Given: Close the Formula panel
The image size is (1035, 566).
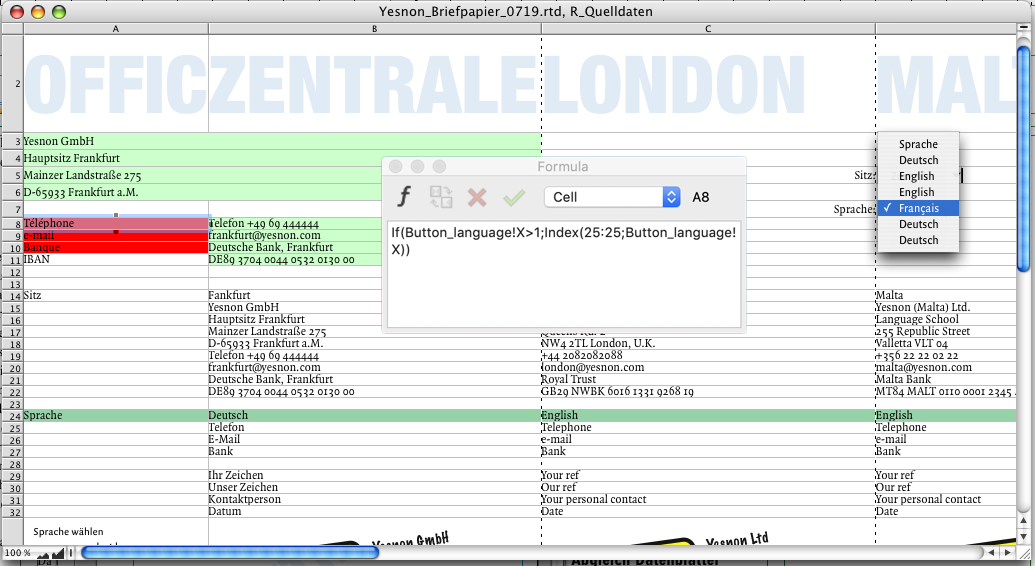Looking at the screenshot, I should tap(396, 166).
